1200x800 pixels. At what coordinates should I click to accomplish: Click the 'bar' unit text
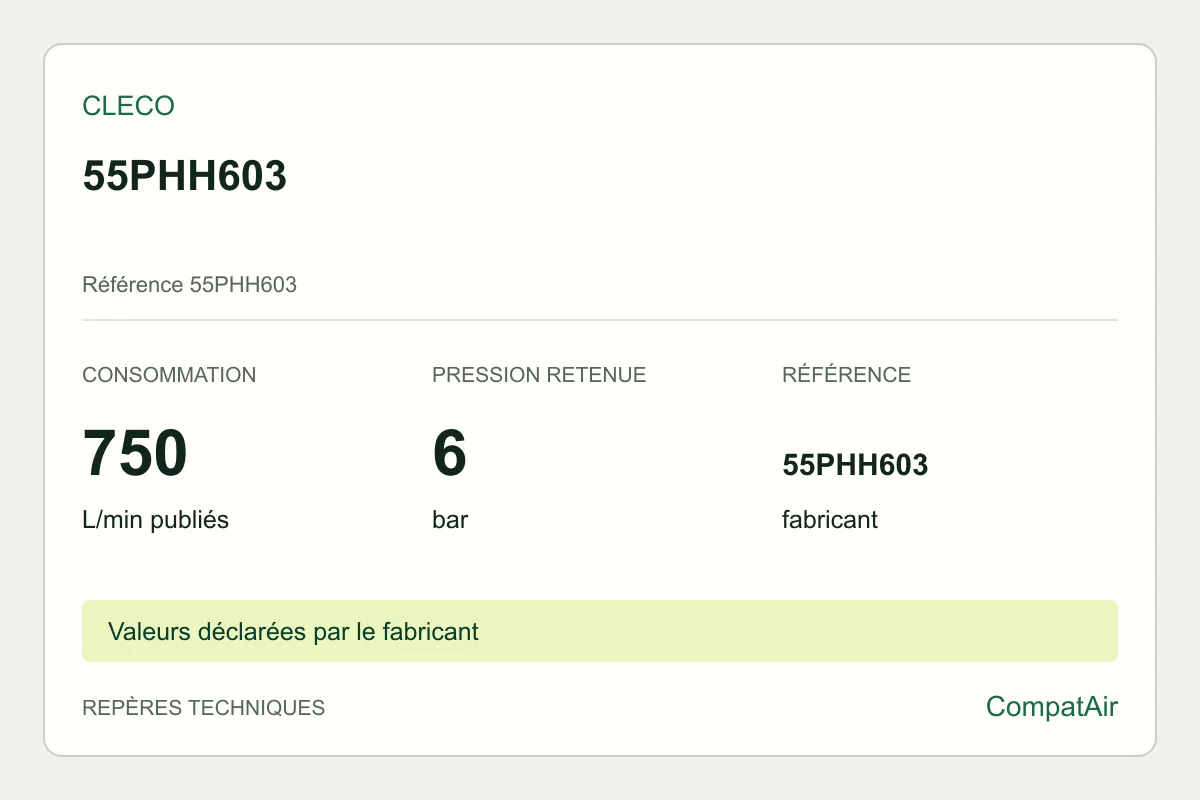[450, 520]
